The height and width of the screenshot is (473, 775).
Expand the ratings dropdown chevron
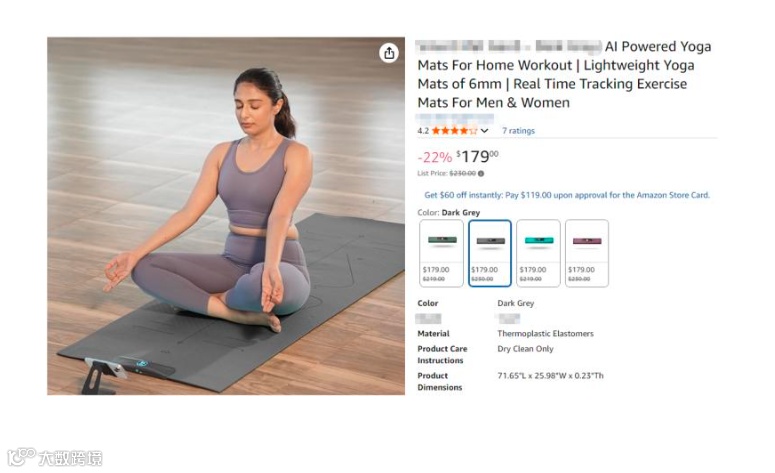tap(484, 131)
